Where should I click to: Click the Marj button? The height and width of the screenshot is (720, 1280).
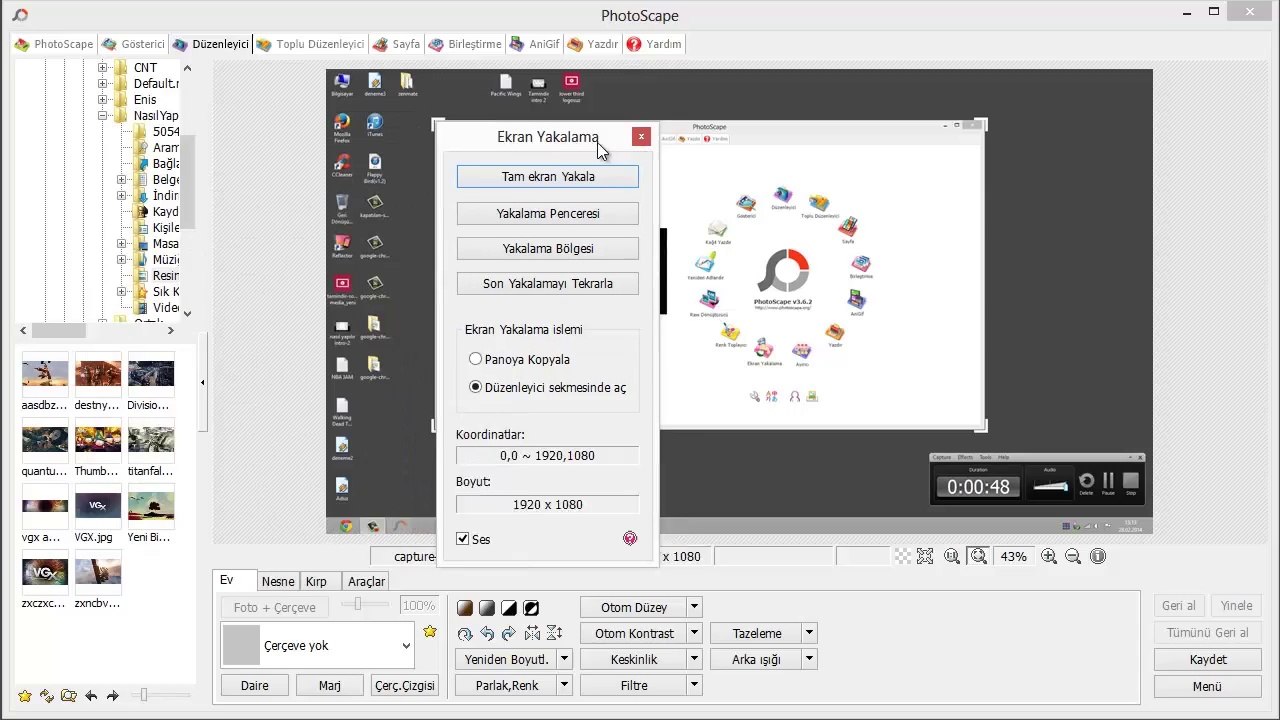pos(330,685)
